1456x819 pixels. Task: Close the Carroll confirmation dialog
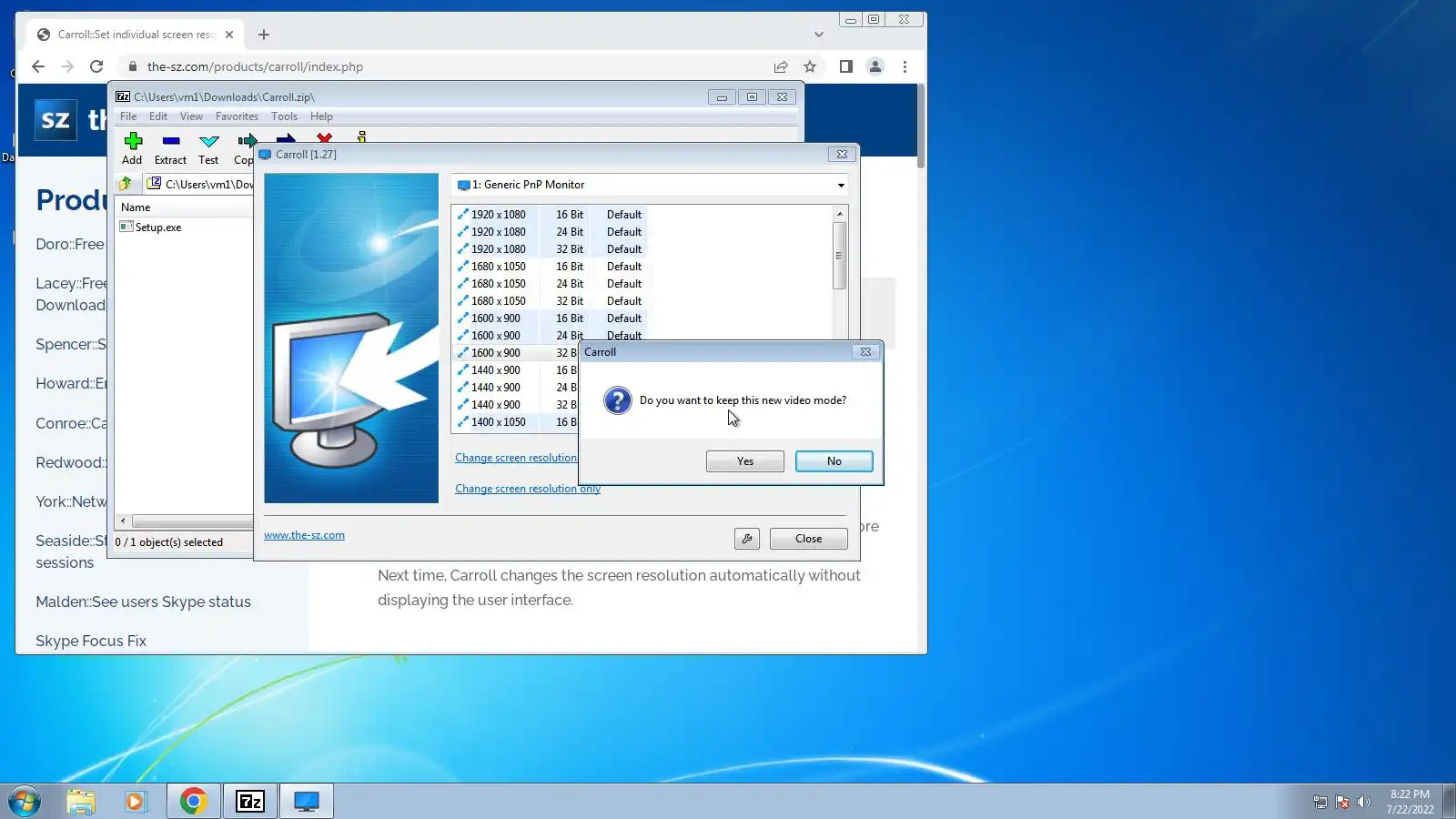[x=865, y=352]
